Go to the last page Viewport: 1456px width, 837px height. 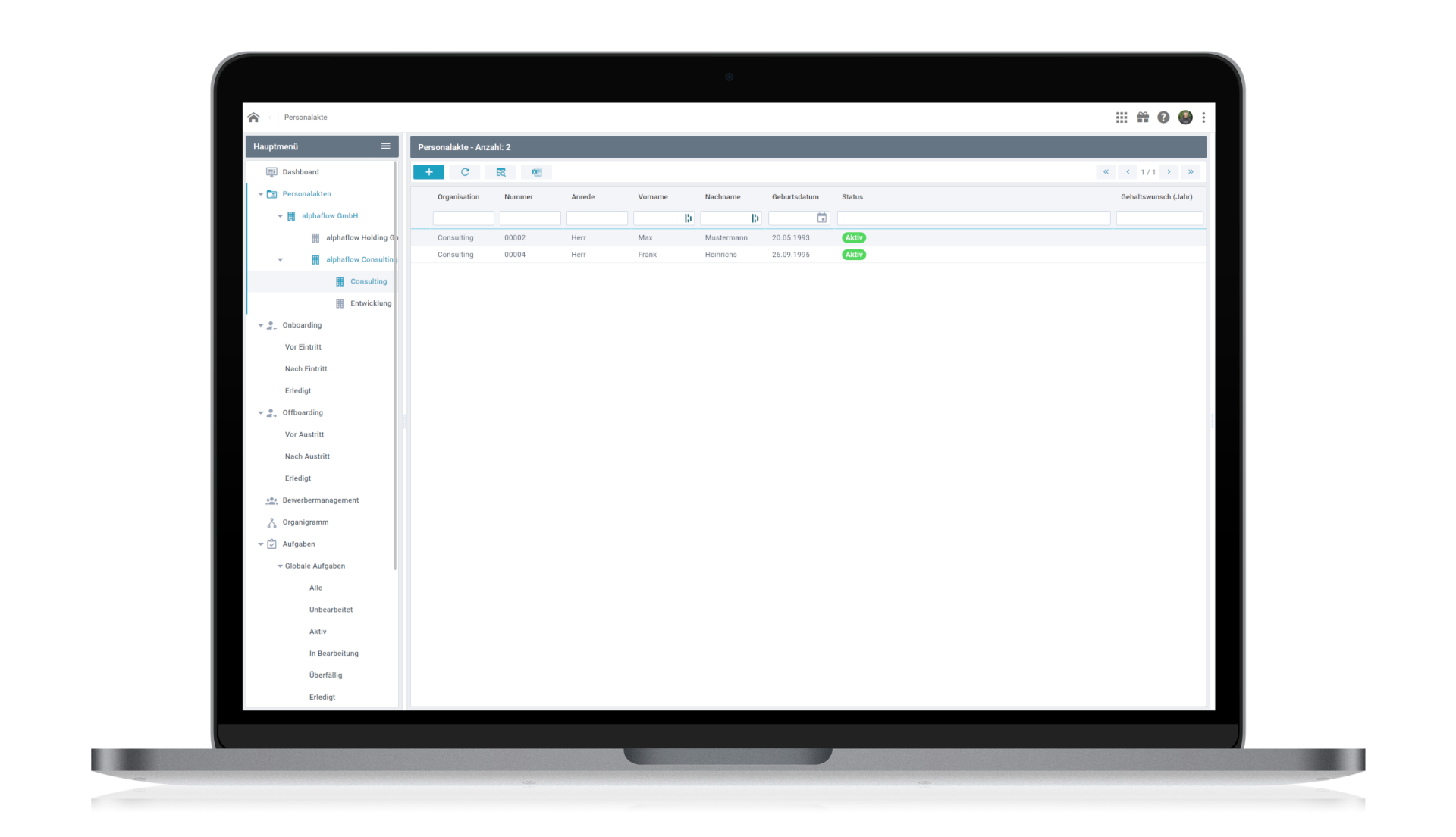1191,172
